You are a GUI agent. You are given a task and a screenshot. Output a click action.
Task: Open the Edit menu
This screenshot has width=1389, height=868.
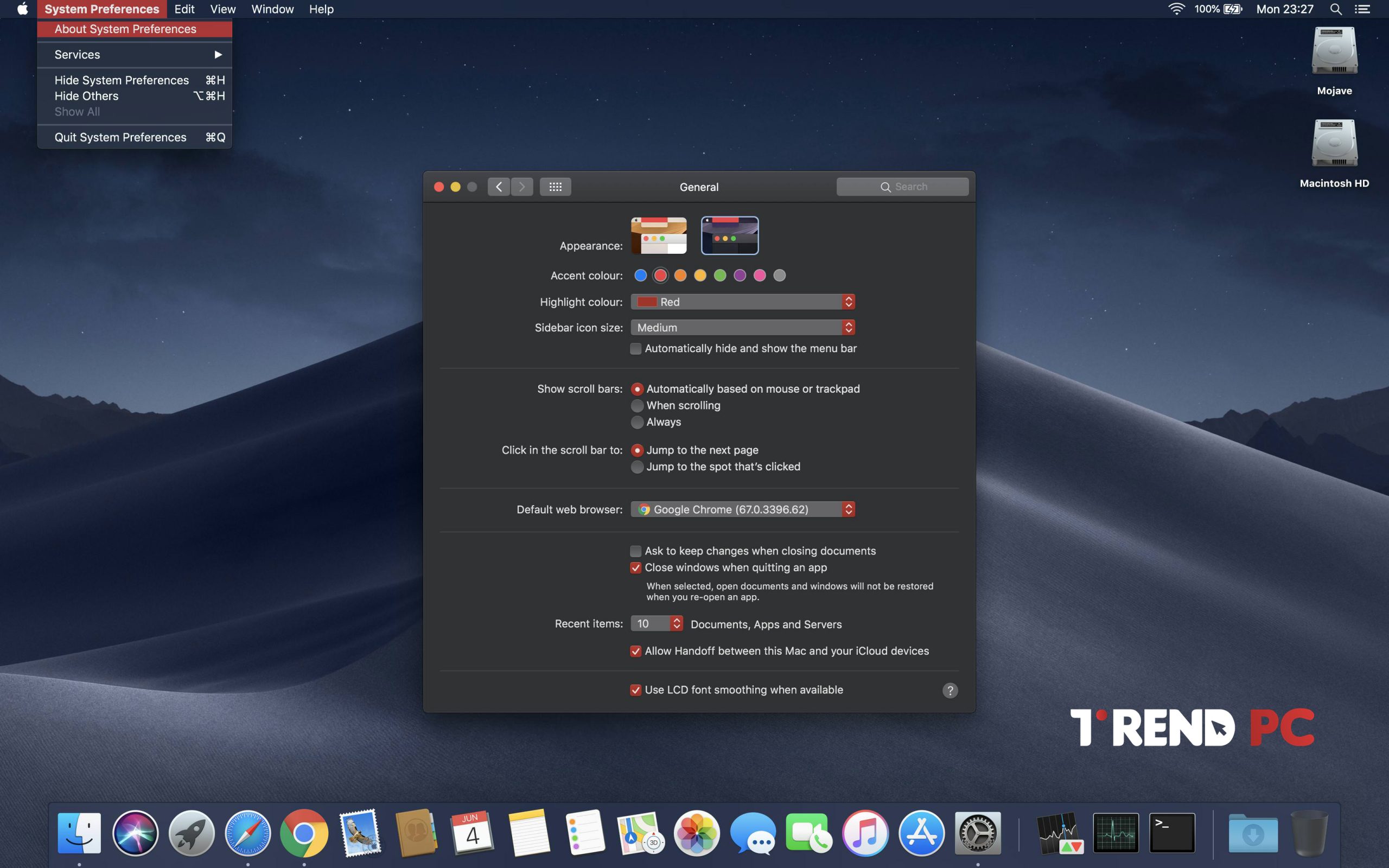point(184,9)
